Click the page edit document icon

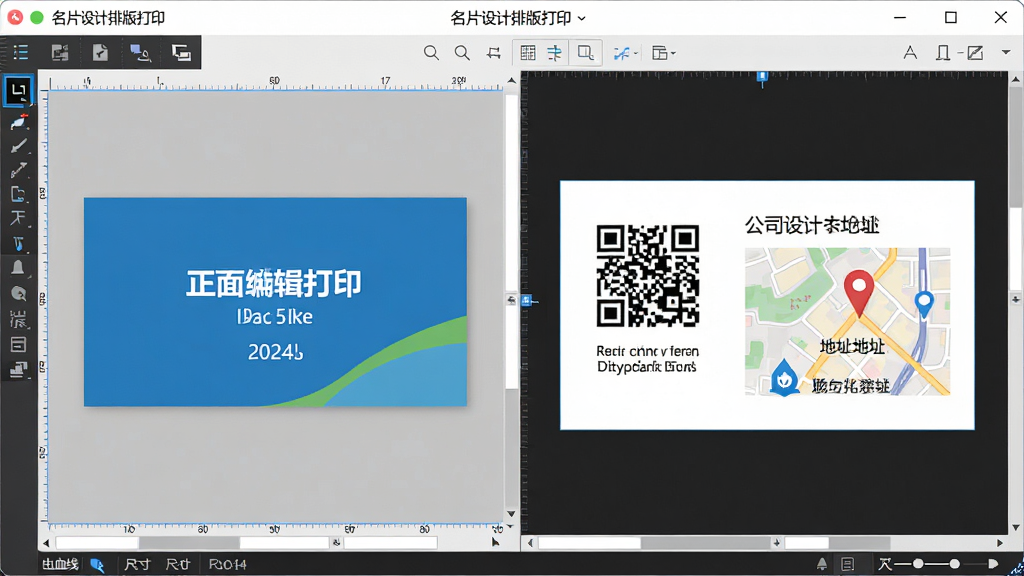[x=100, y=52]
